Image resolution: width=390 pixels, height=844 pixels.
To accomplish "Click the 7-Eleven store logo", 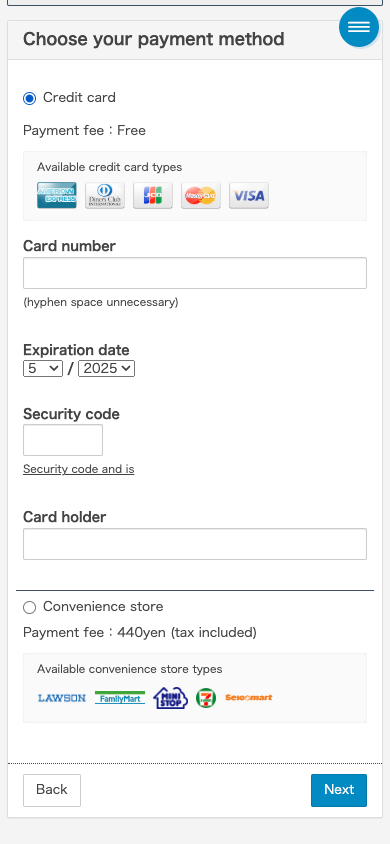I will (206, 698).
